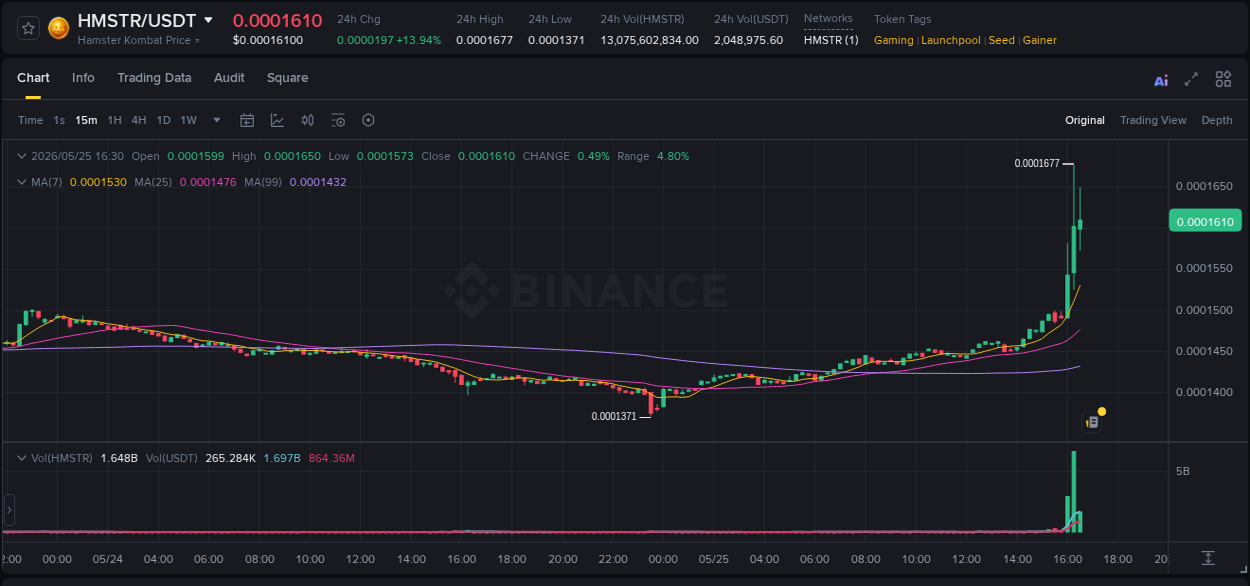
Task: Expand chart to fullscreen with arrows icon
Action: tap(1191, 79)
